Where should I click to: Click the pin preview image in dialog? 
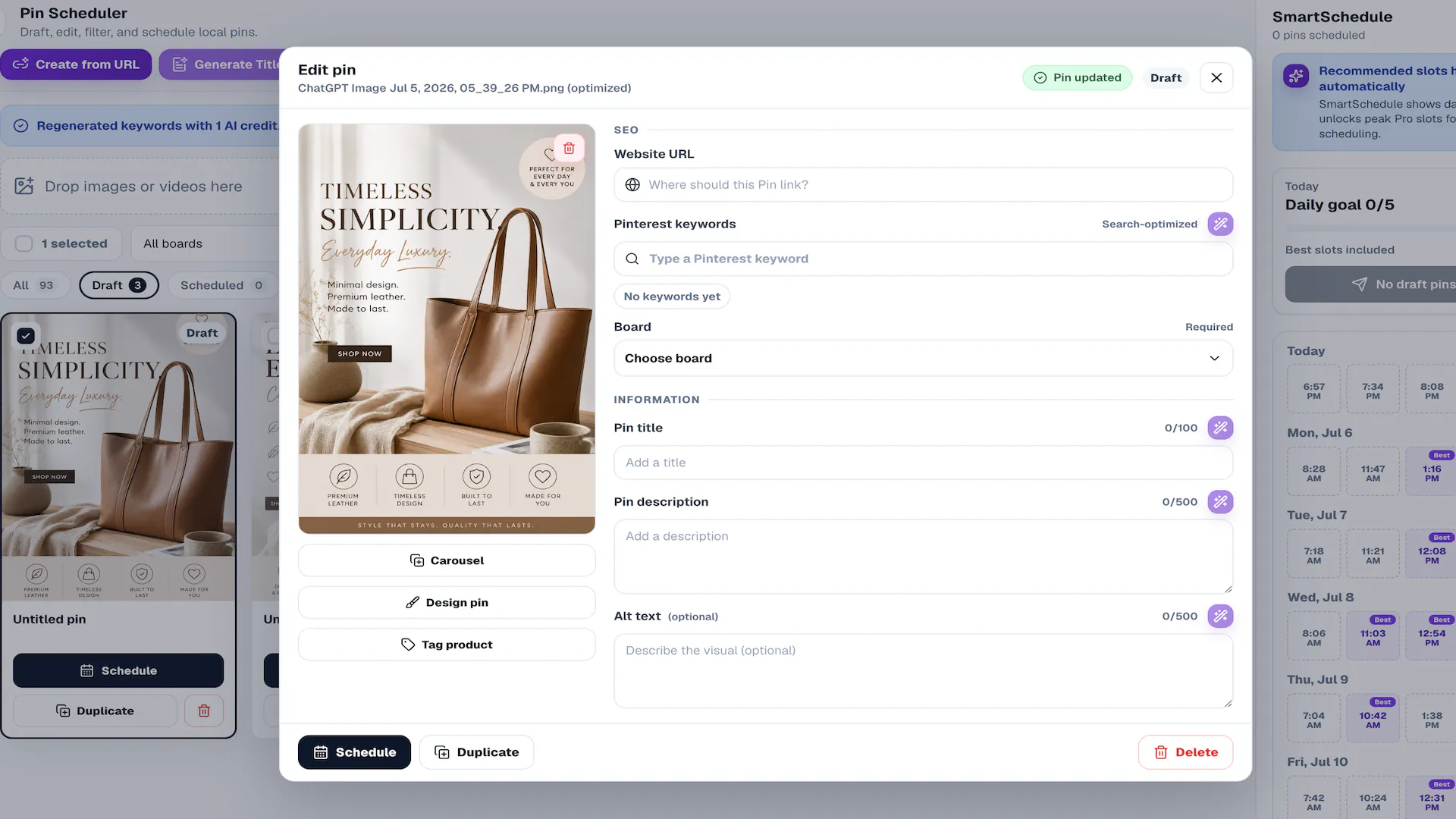point(447,328)
